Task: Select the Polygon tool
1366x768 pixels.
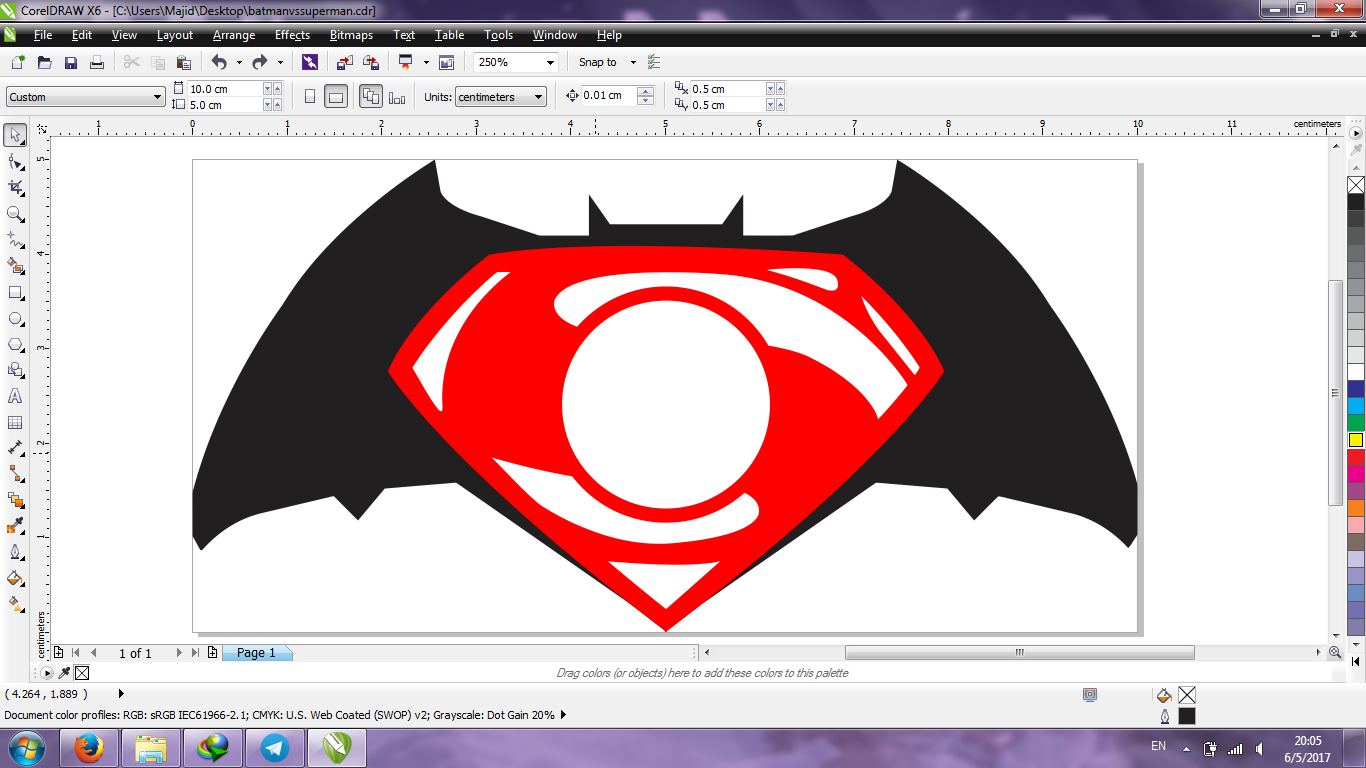Action: click(15, 344)
